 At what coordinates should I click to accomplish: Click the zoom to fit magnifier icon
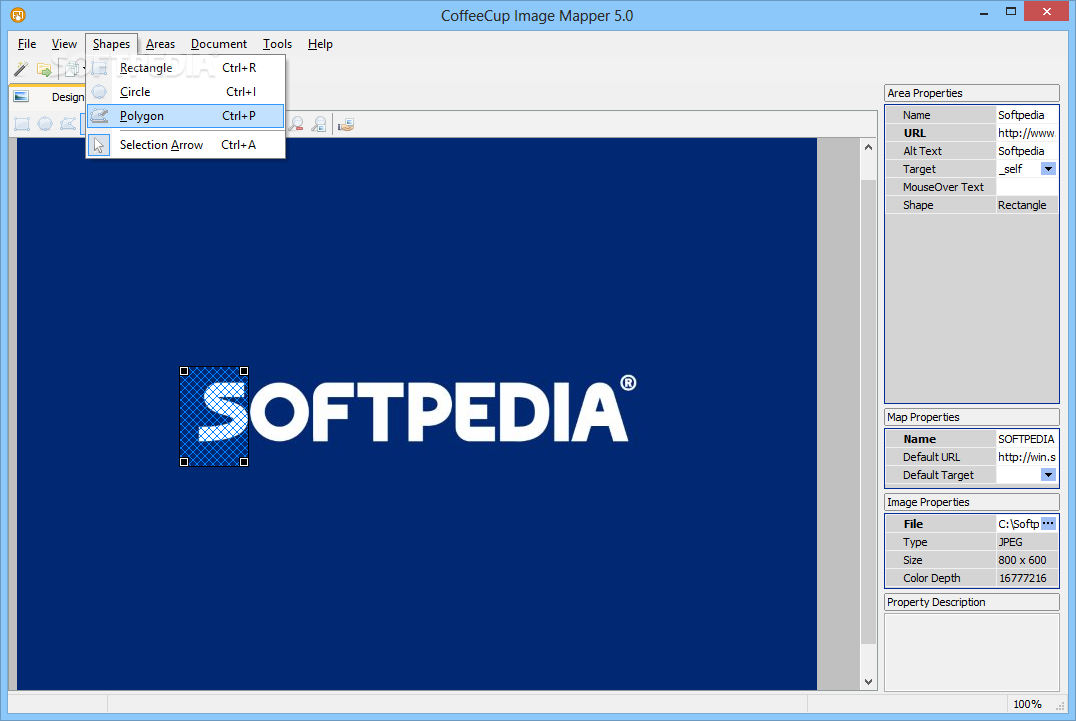pyautogui.click(x=319, y=124)
